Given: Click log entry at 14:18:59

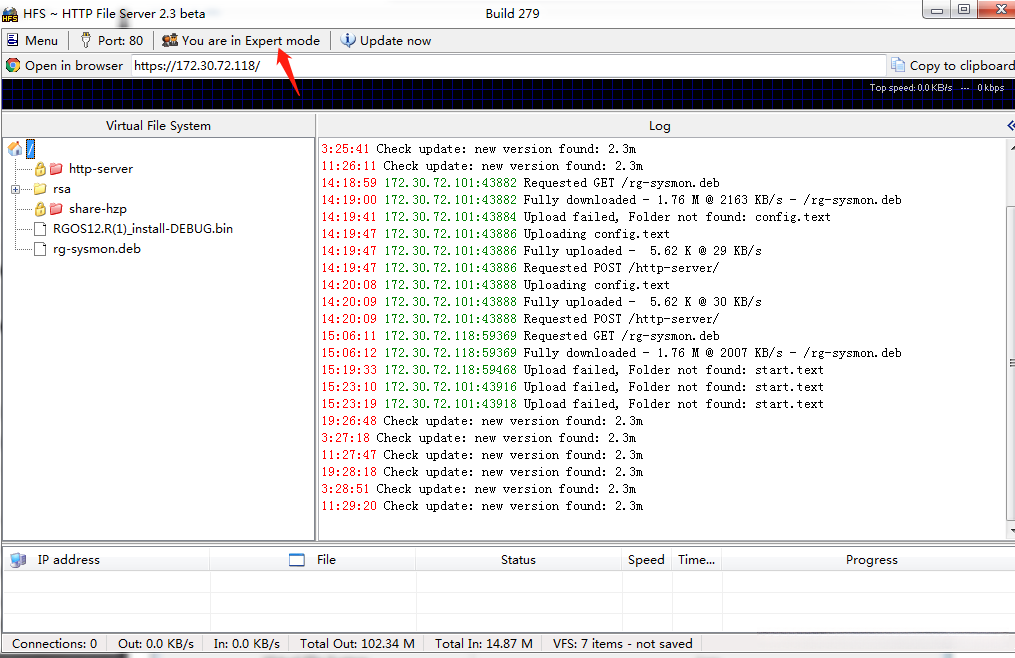Looking at the screenshot, I should (520, 183).
